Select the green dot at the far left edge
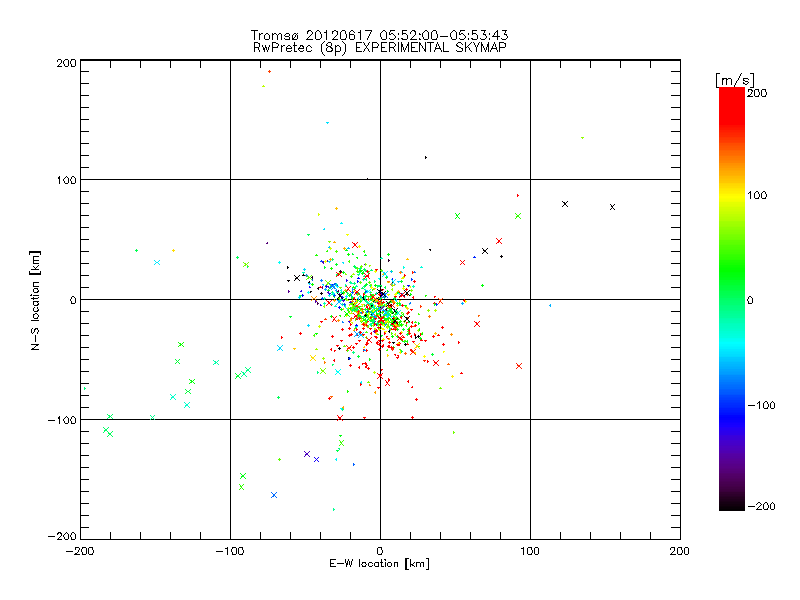Viewport: 800px width, 600px height. [85, 389]
